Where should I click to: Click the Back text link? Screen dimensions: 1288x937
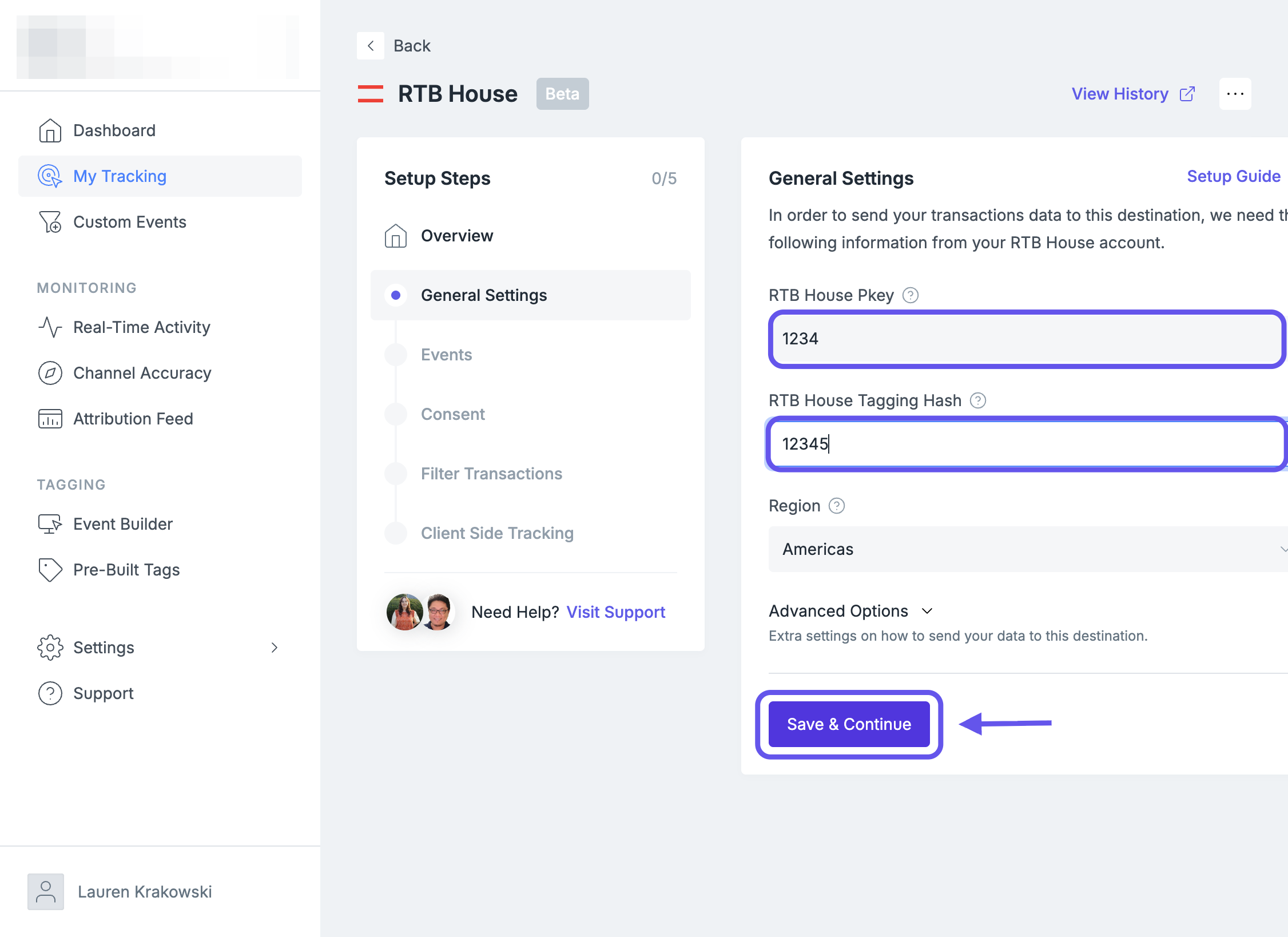[412, 46]
